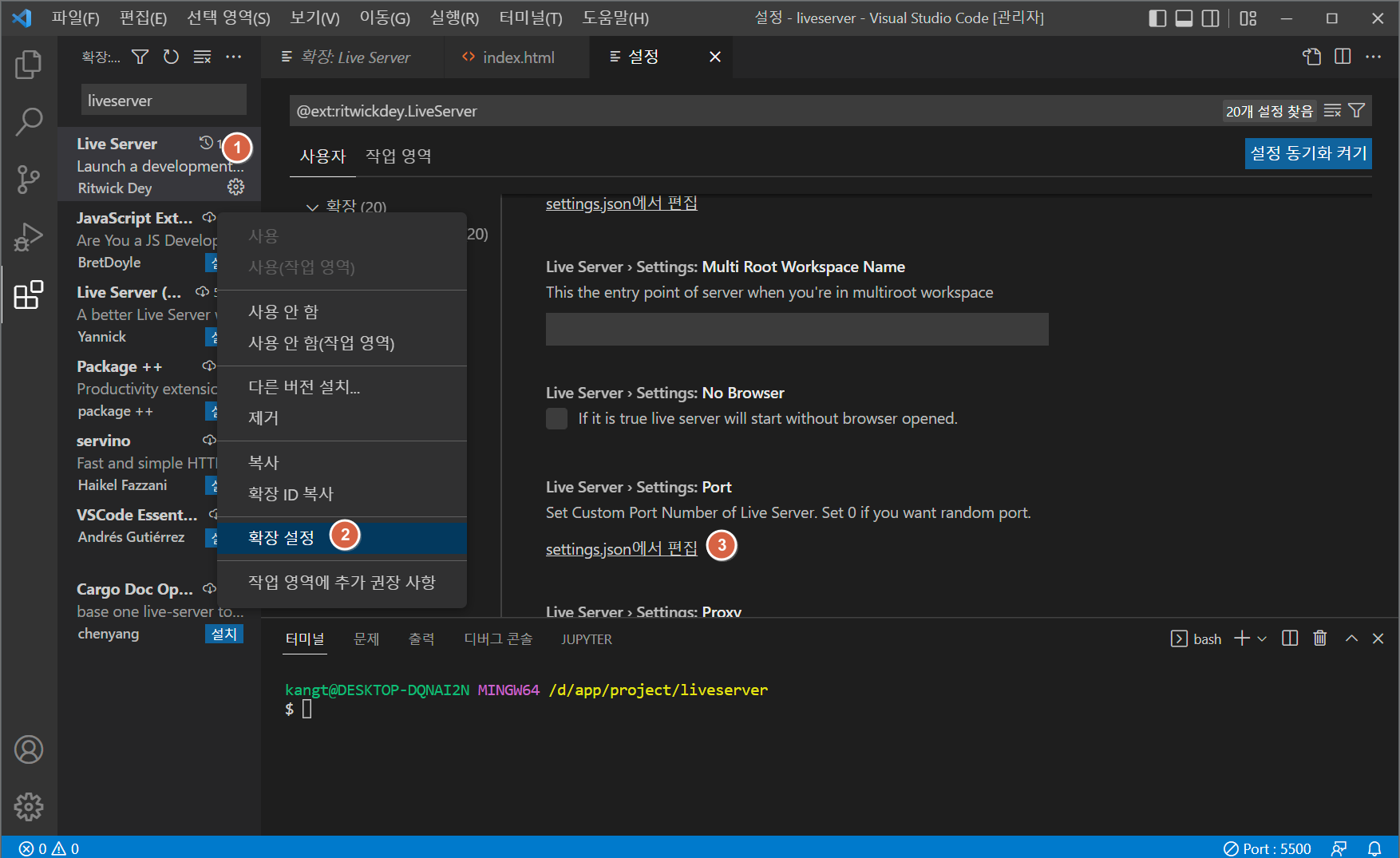
Task: Open the 출력 panel tab
Action: tap(421, 639)
